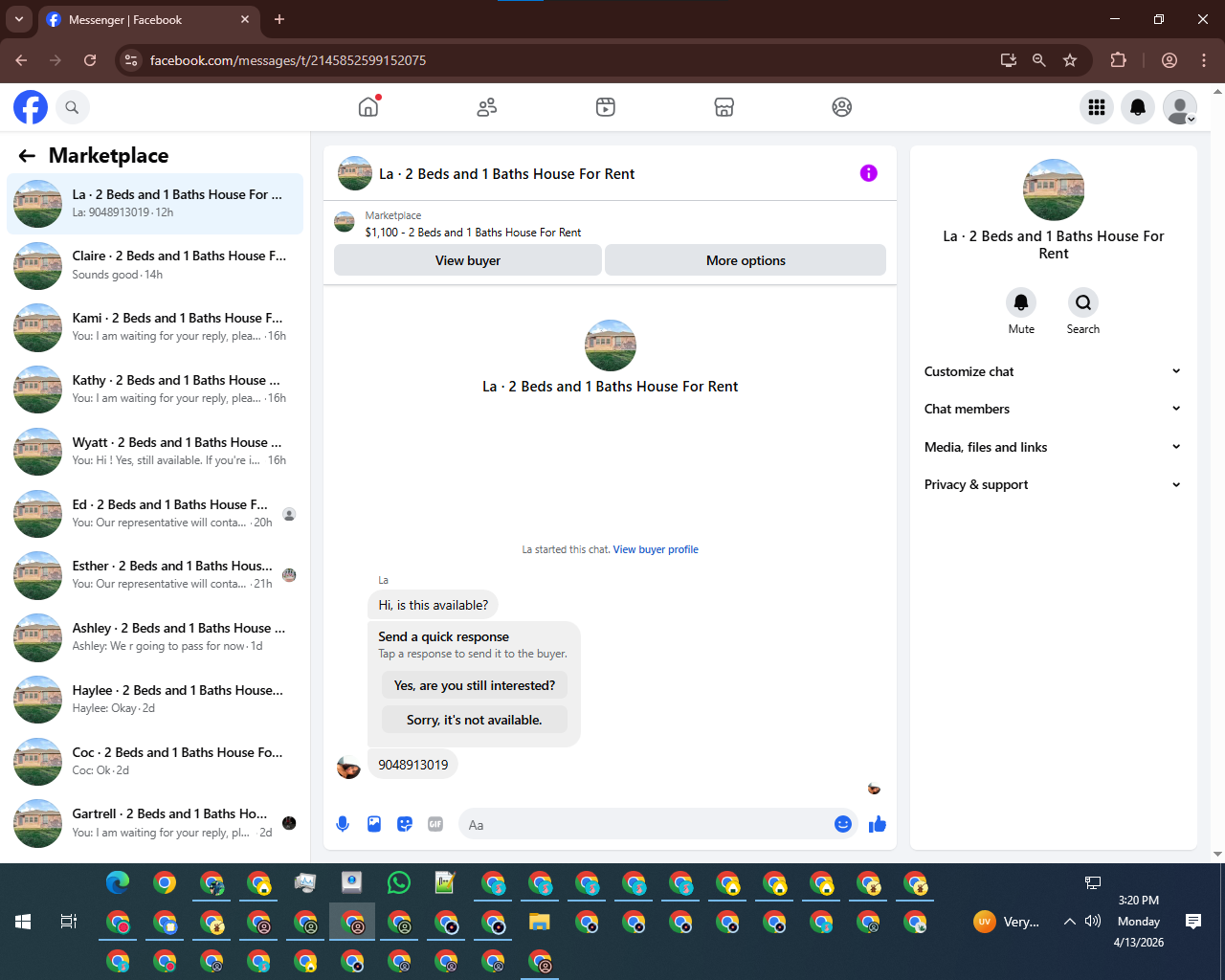Open the Video/Reels icon in top navigation
The height and width of the screenshot is (980, 1225).
606,107
